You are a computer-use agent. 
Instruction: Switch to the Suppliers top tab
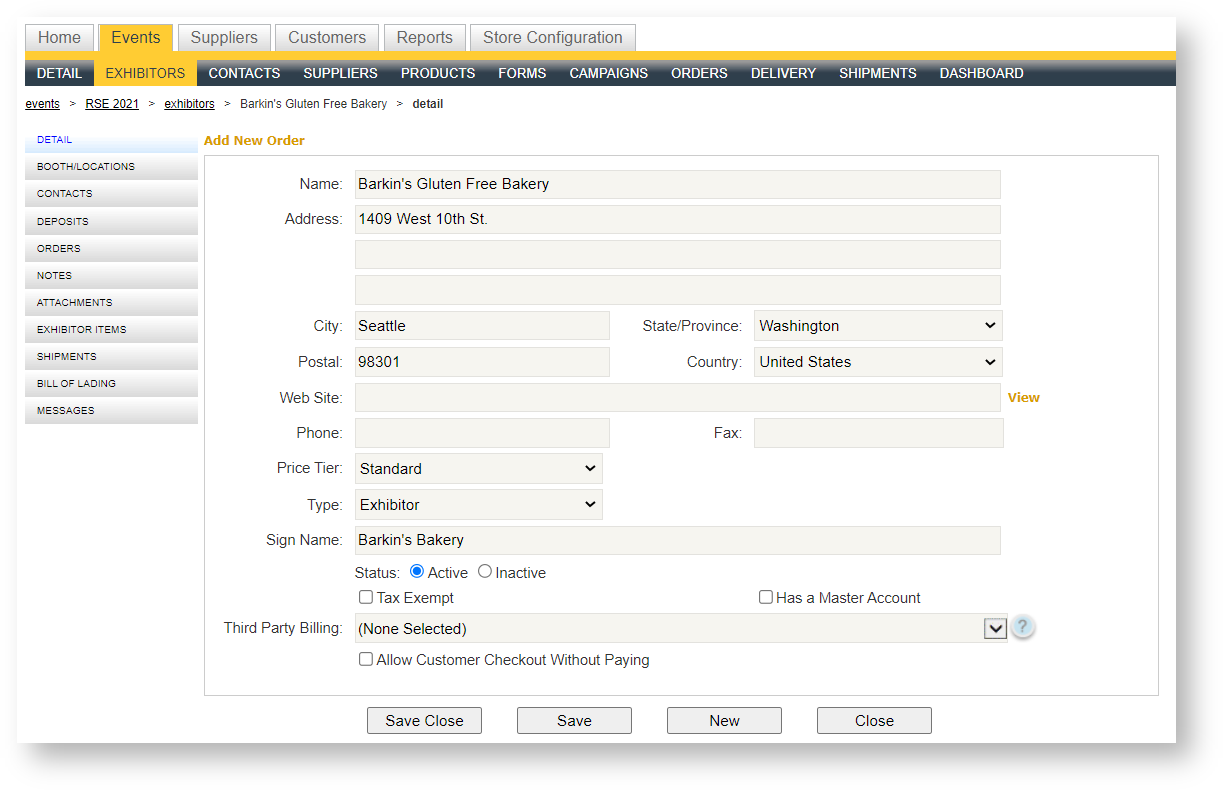224,38
